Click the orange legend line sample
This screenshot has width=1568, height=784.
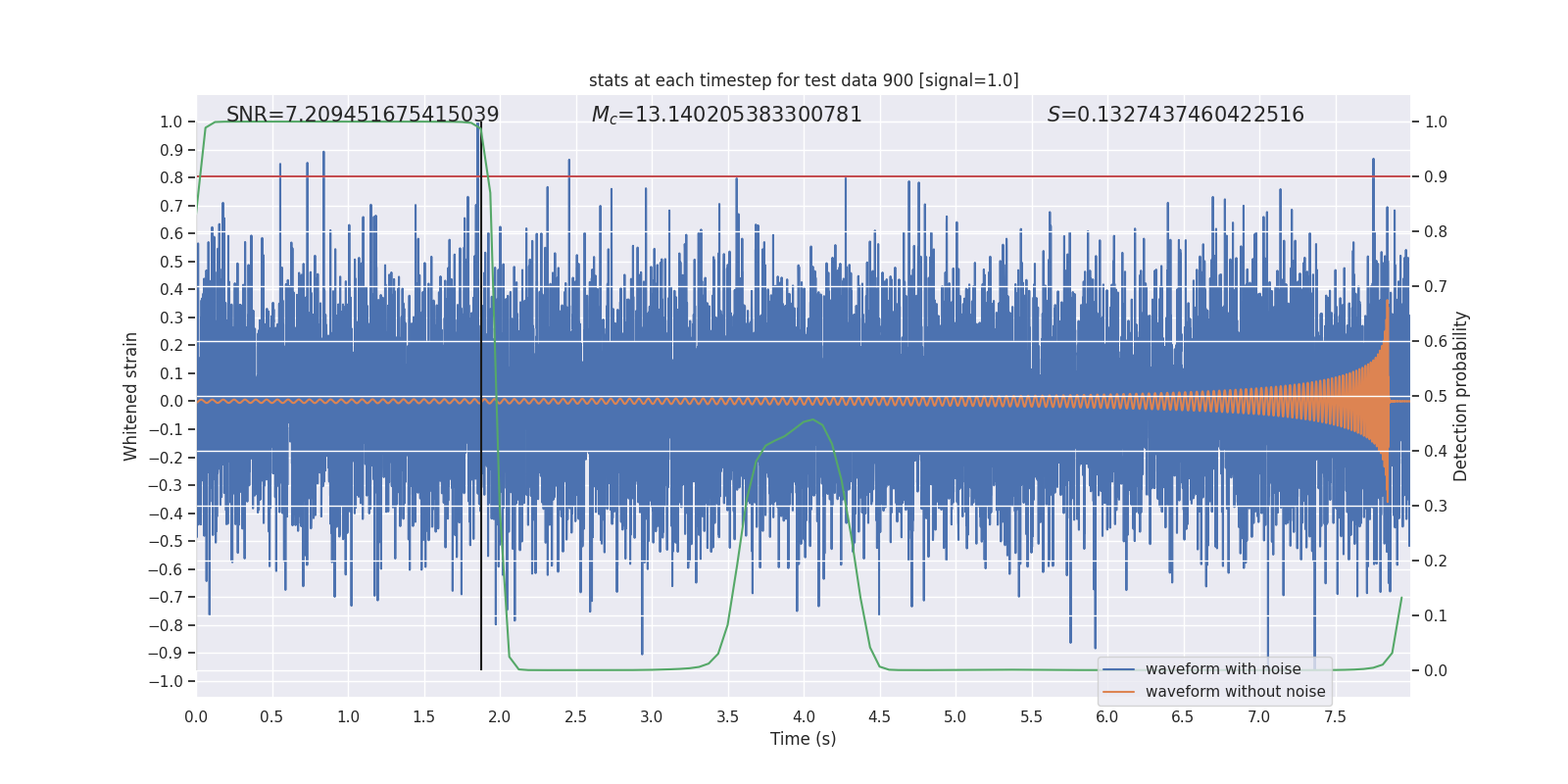(x=1119, y=692)
